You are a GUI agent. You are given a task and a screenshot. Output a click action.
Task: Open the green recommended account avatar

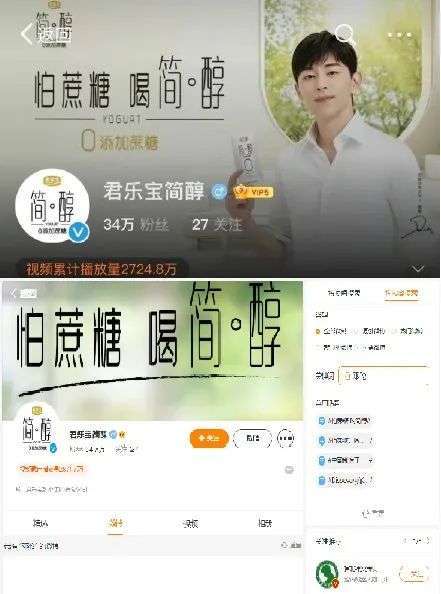(327, 574)
